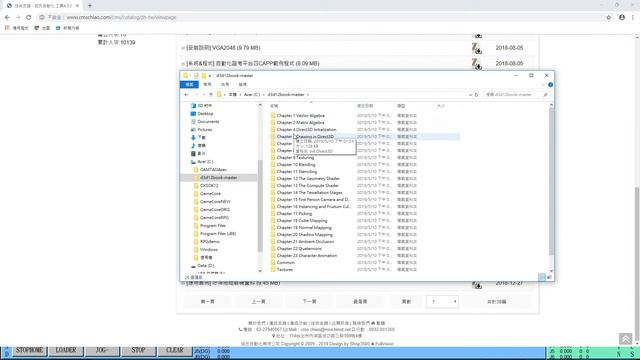Select Program Files (x86) in navigation pane
The width and height of the screenshot is (640, 360).
pyautogui.click(x=215, y=234)
